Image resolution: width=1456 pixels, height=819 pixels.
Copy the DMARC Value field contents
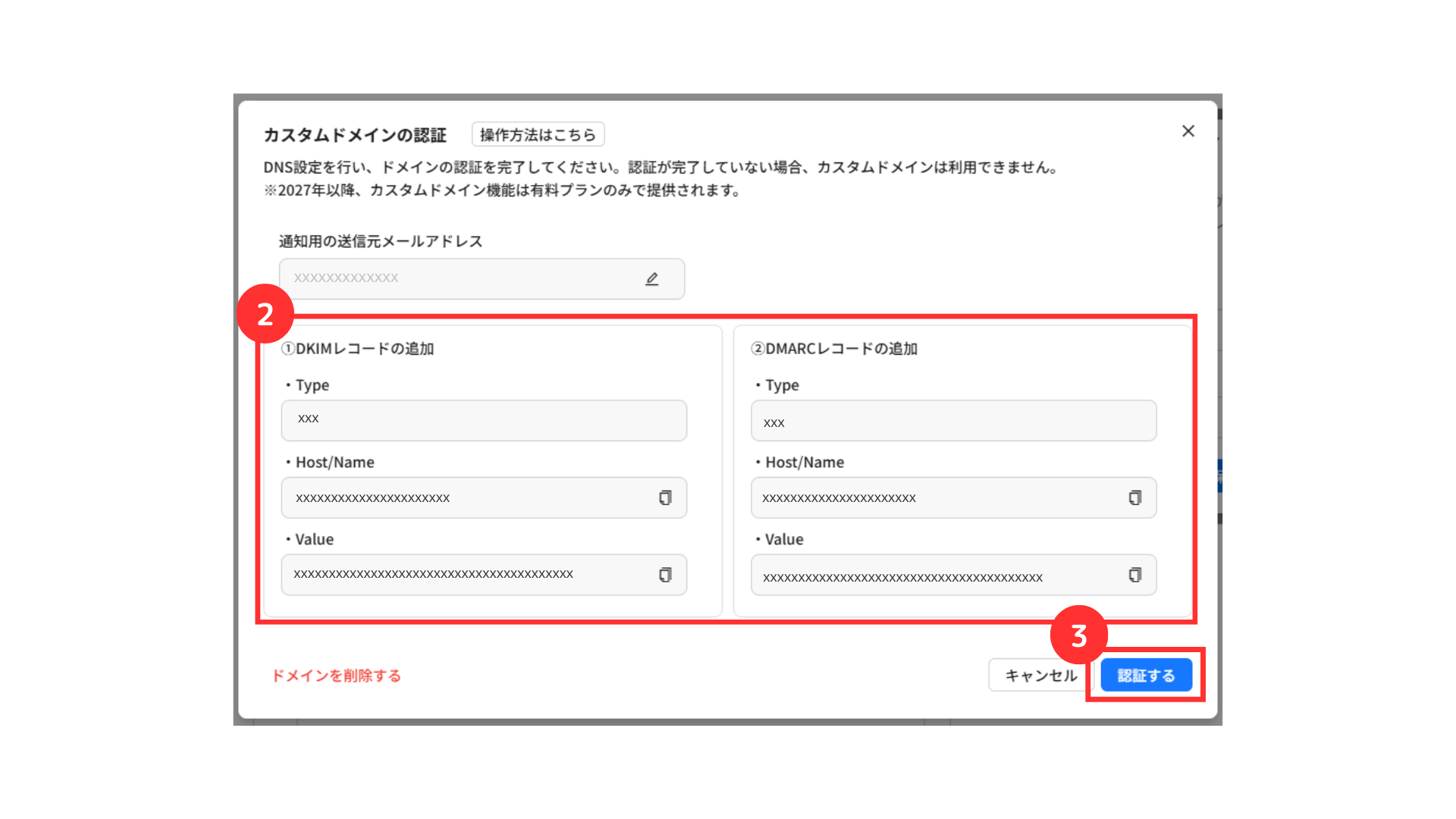click(1134, 575)
